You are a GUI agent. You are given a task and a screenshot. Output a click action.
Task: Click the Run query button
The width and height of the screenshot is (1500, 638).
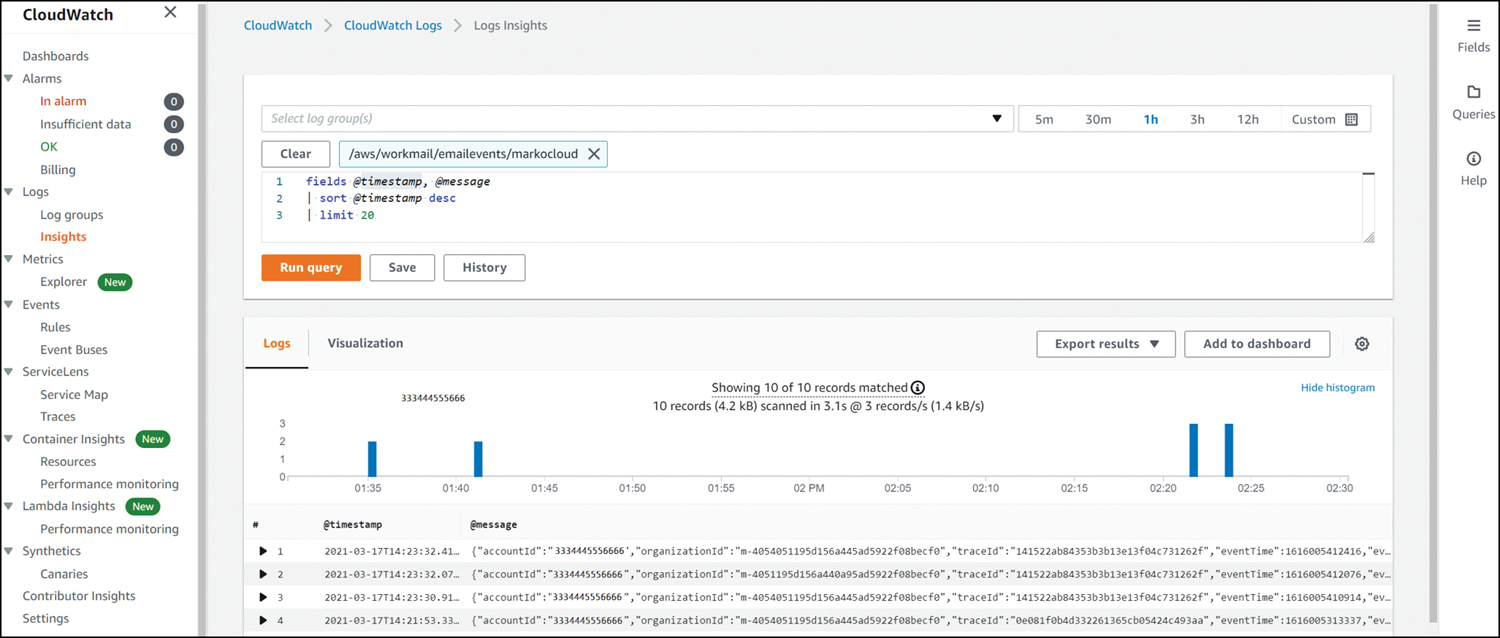(x=311, y=268)
